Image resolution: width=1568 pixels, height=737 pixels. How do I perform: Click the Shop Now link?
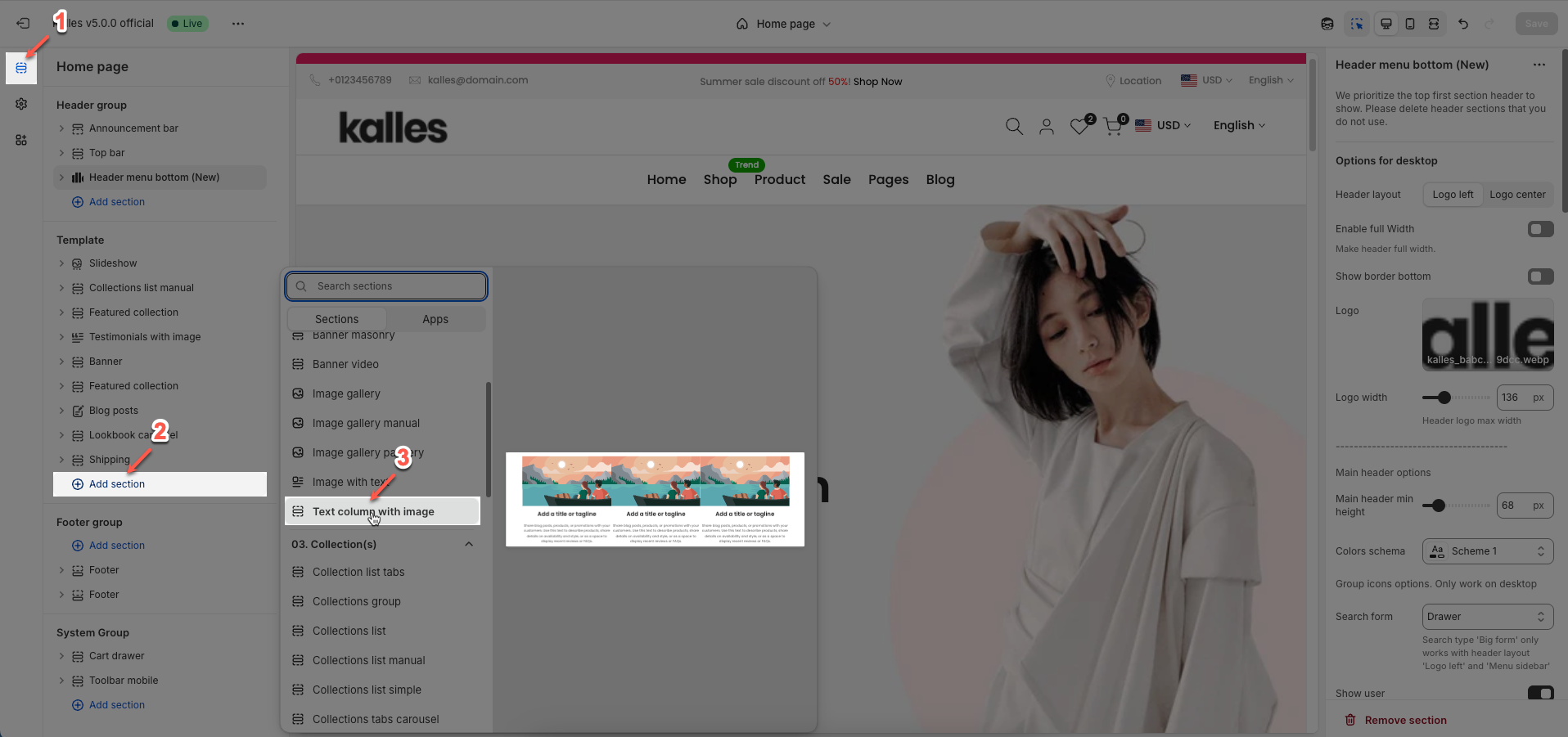pyautogui.click(x=877, y=82)
